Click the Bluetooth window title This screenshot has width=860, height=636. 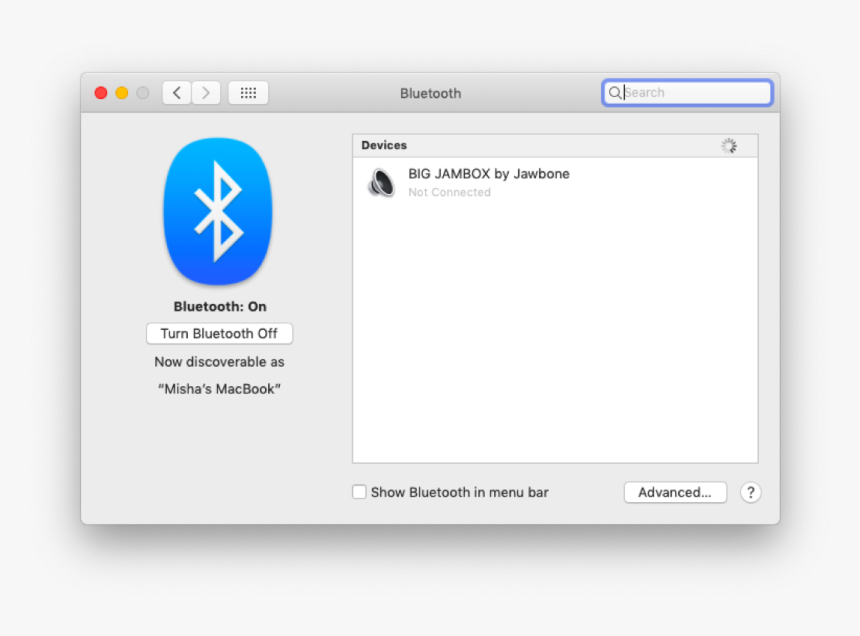[x=430, y=92]
